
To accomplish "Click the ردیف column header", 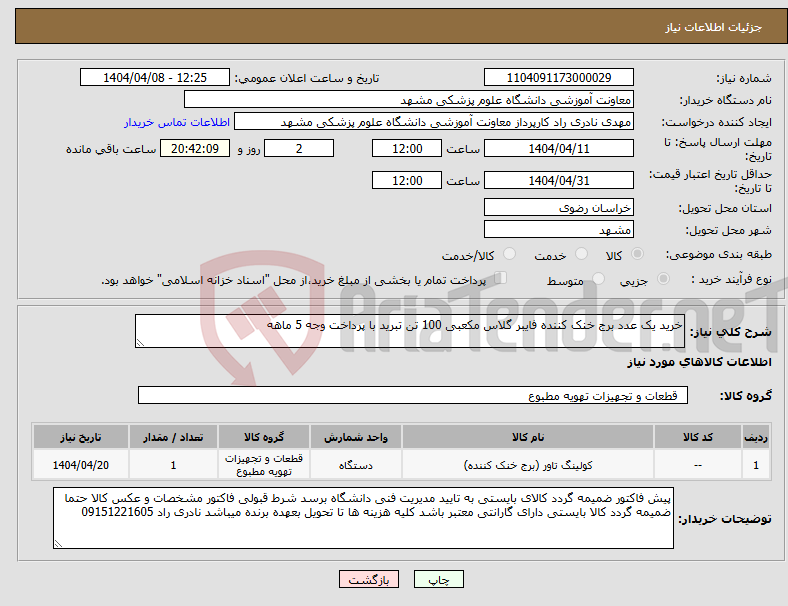I will click(755, 437).
